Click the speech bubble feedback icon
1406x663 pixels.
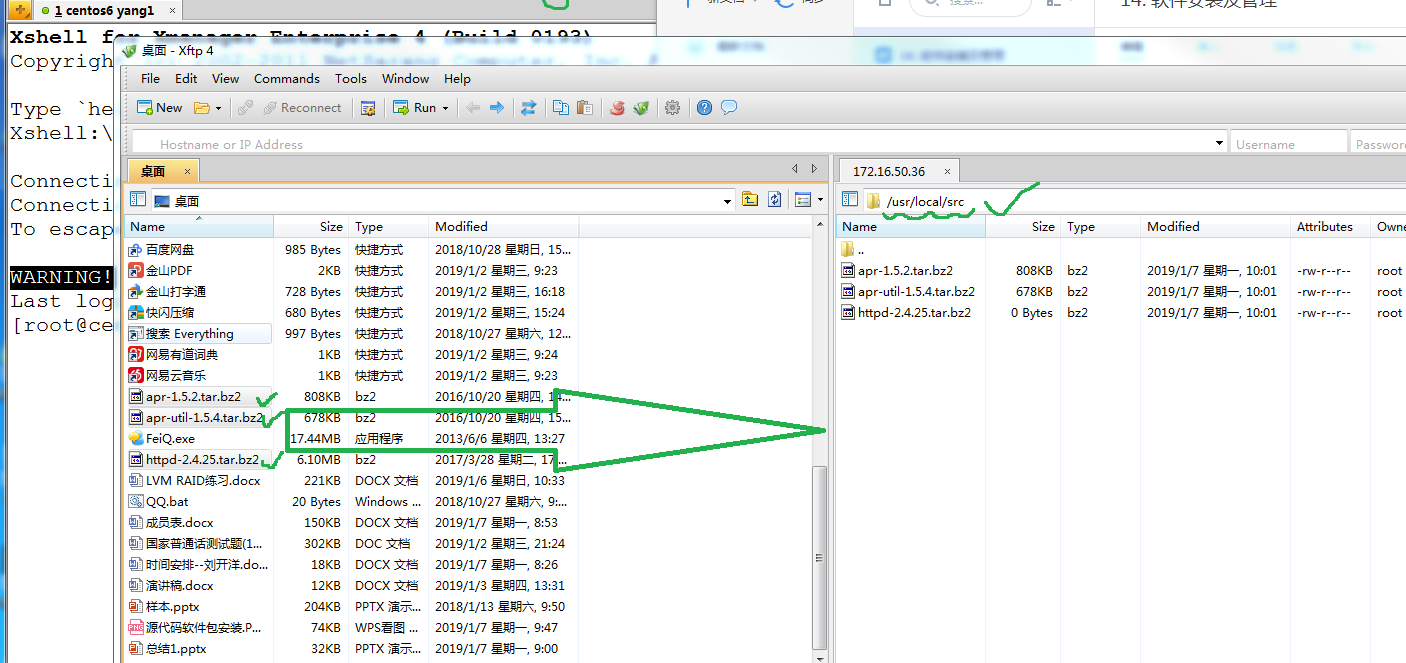click(x=729, y=108)
